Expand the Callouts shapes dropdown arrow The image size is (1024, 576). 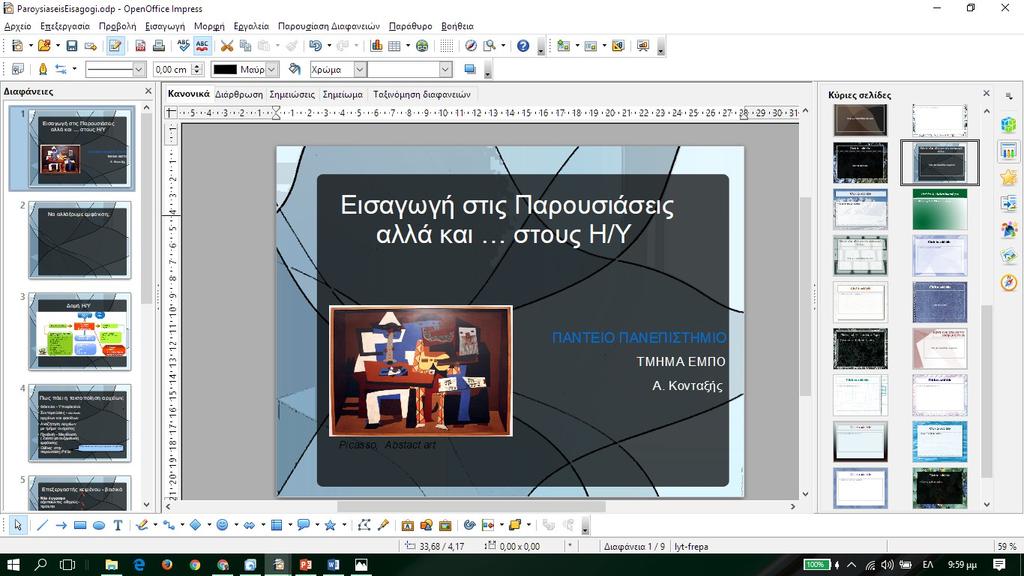tap(317, 525)
